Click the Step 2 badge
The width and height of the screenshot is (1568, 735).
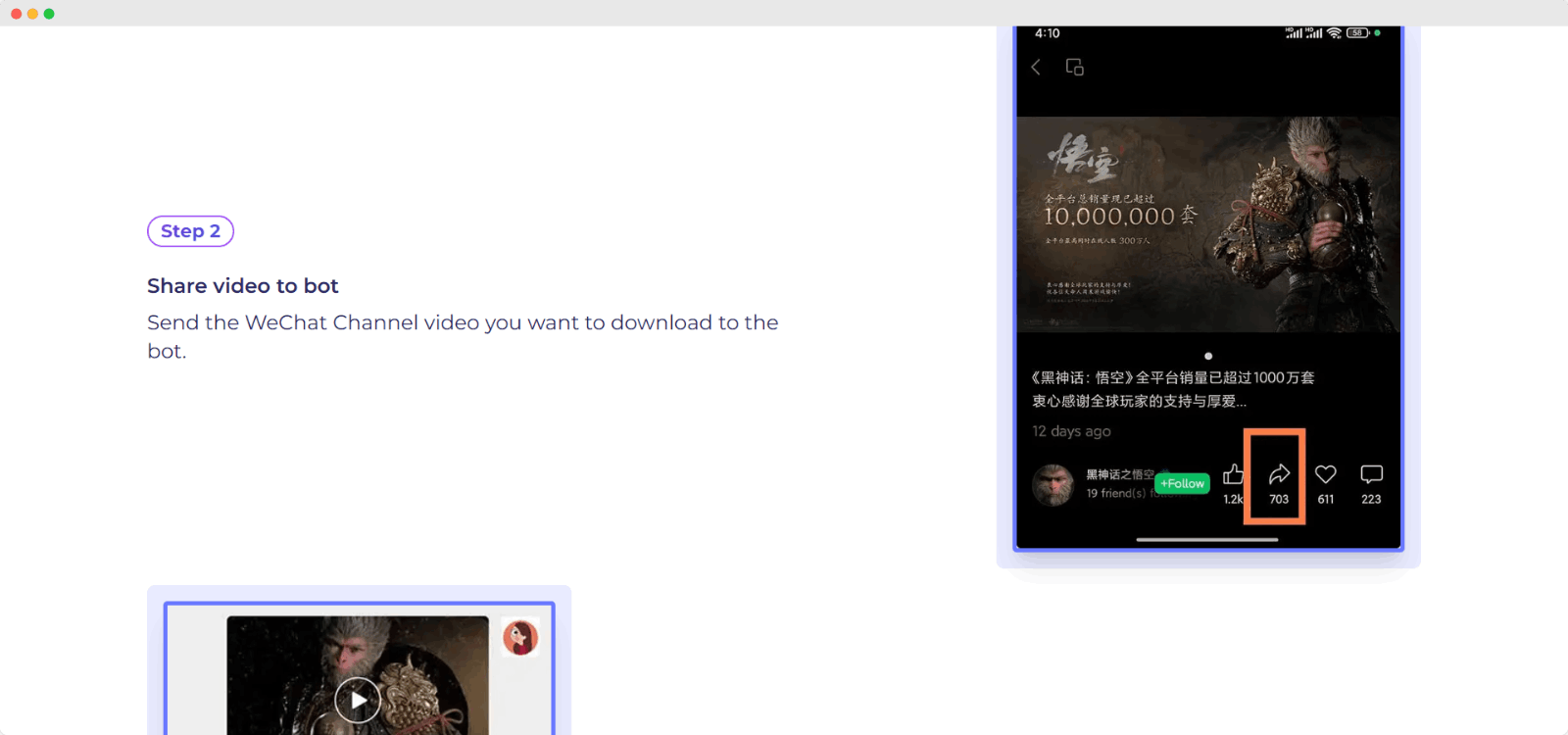190,231
